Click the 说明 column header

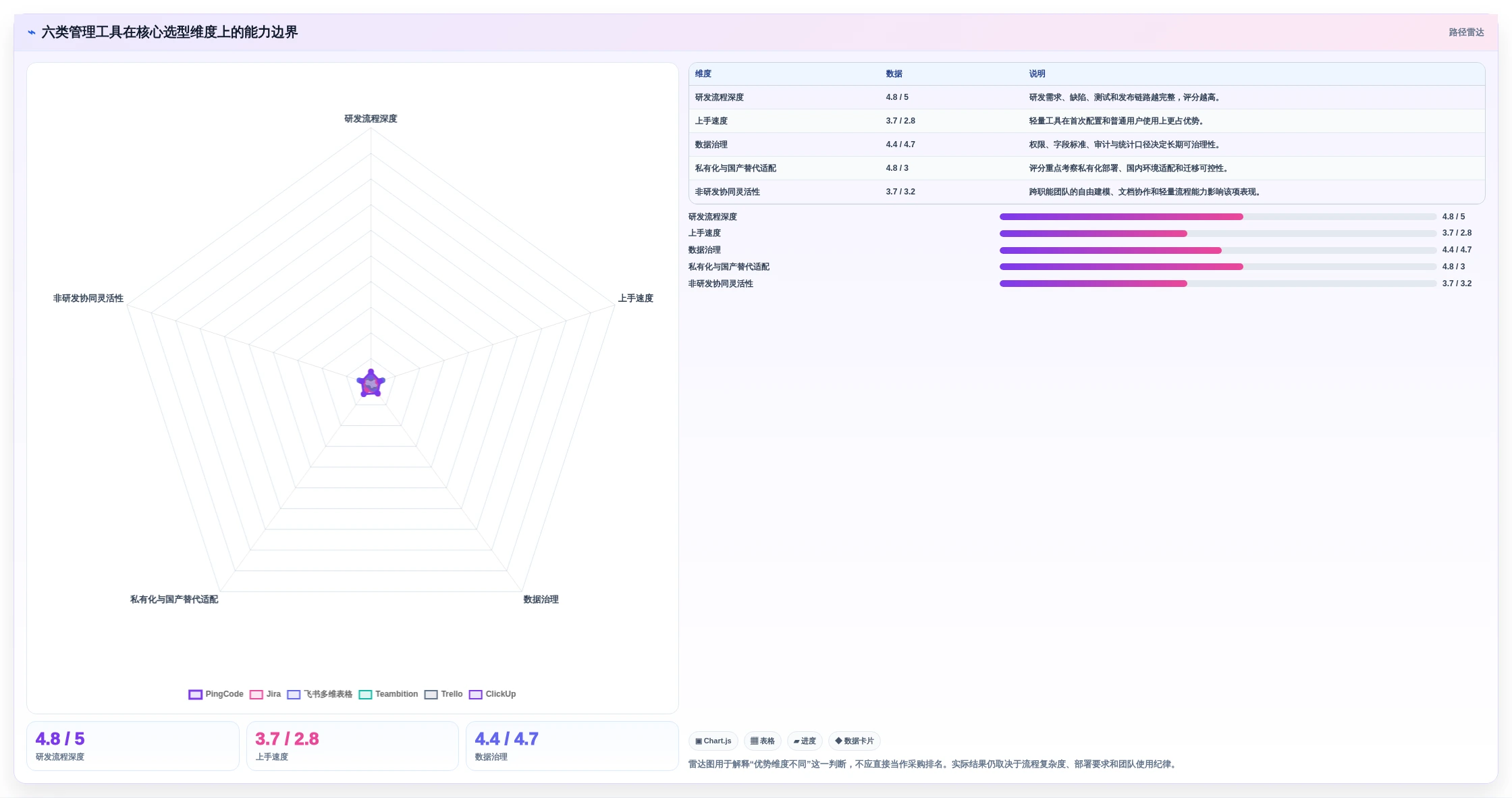click(1037, 74)
